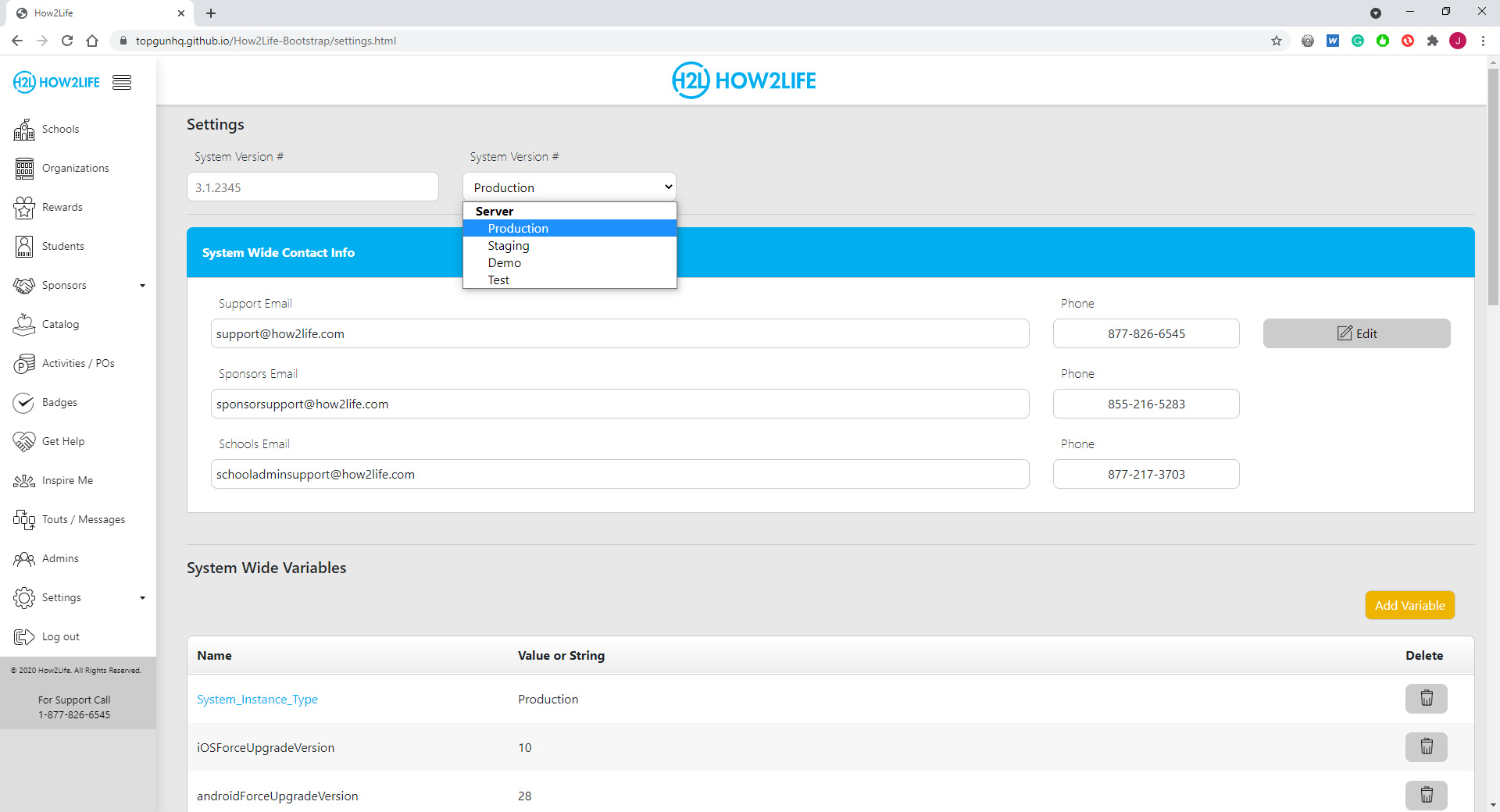Click the Inspire Me icon
The width and height of the screenshot is (1500, 812).
click(24, 481)
